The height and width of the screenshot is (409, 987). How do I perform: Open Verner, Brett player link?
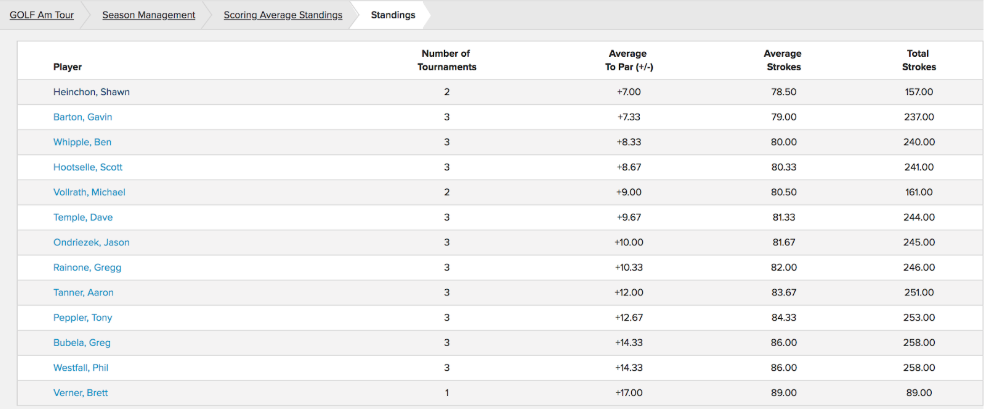80,393
